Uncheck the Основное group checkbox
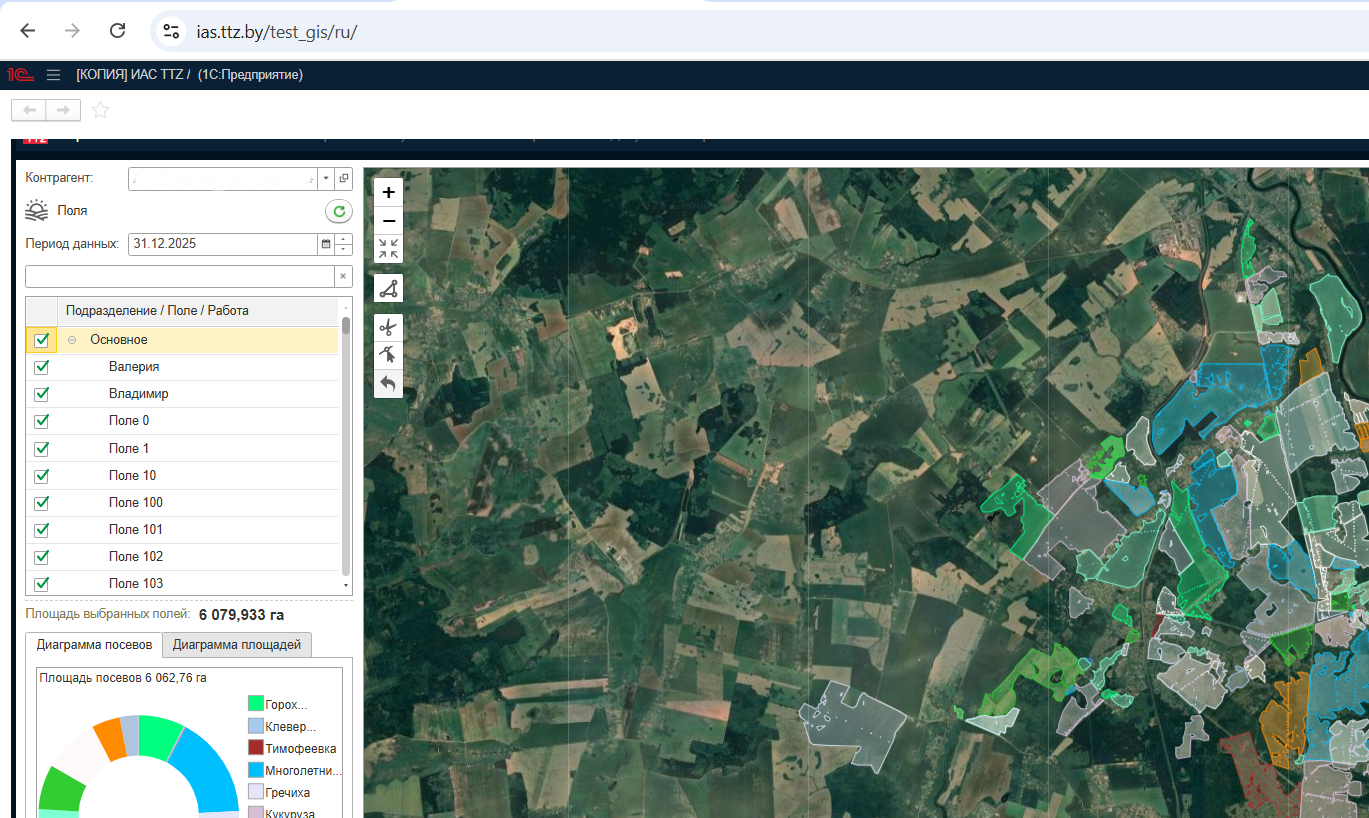Image resolution: width=1369 pixels, height=818 pixels. click(x=42, y=340)
